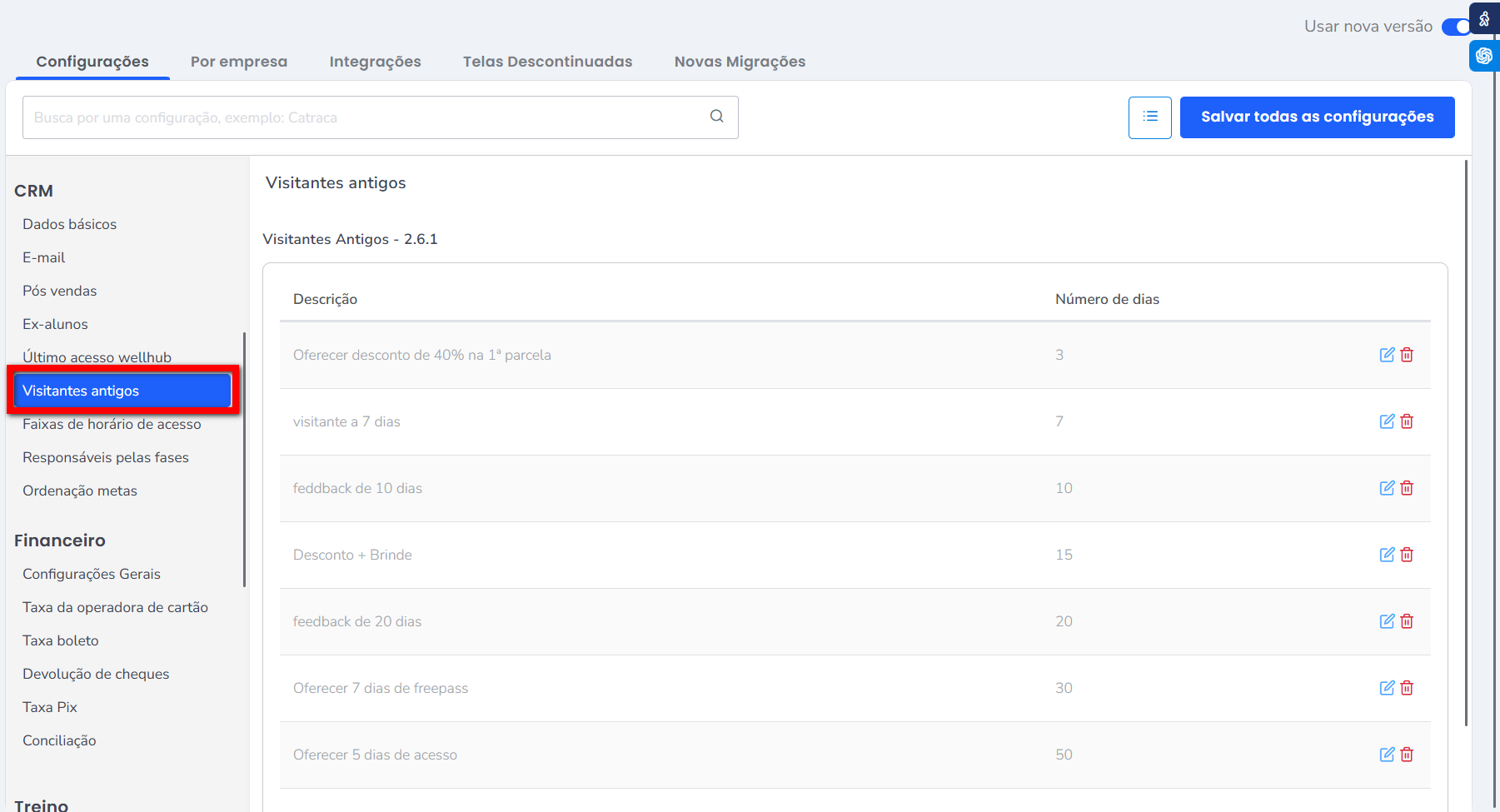This screenshot has height=812, width=1500.
Task: Open the list view icon button
Action: 1149,117
